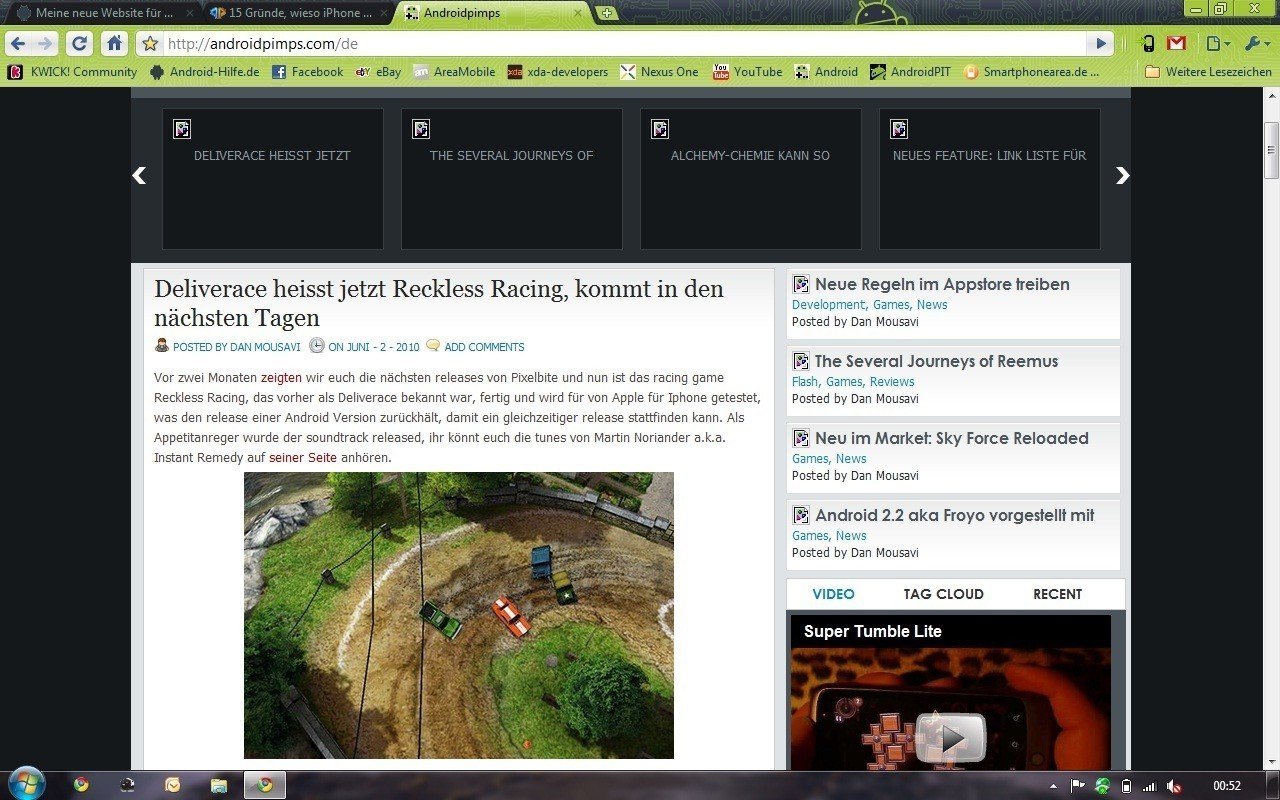Open the Windows Start menu
This screenshot has width=1280, height=800.
click(x=26, y=783)
